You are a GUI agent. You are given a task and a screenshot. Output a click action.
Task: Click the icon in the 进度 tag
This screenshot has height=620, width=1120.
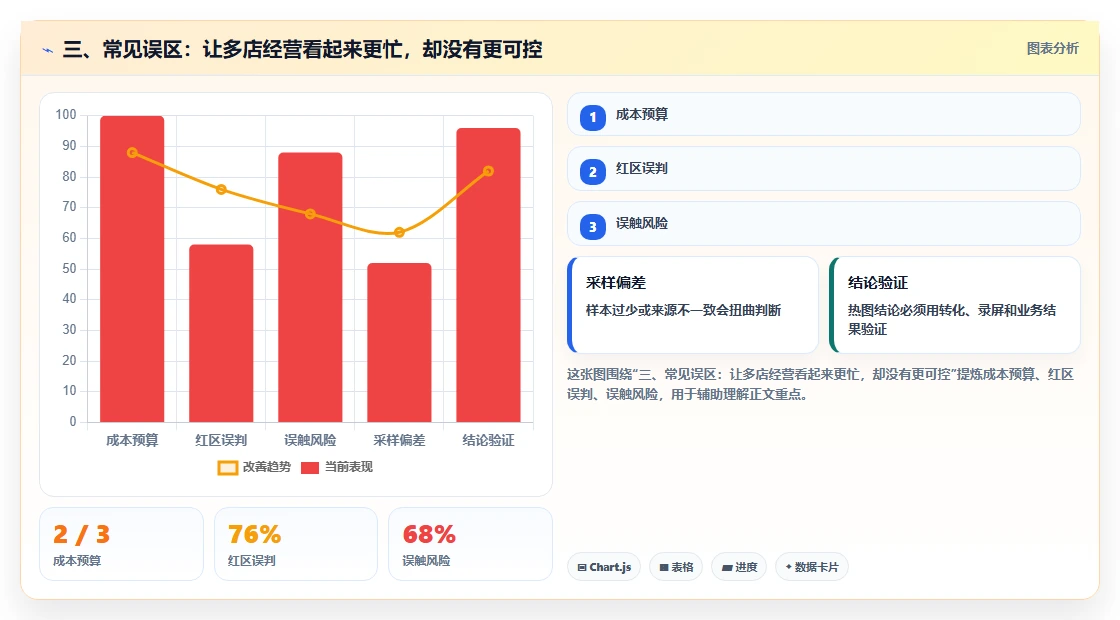(x=727, y=568)
